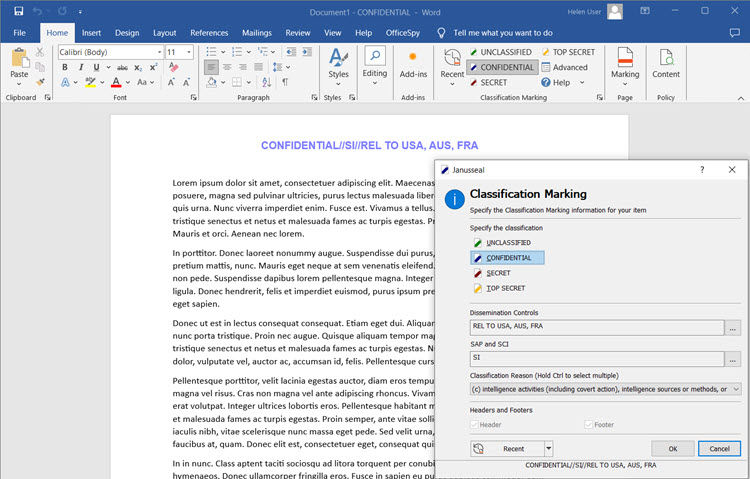The height and width of the screenshot is (479, 750).
Task: Select Center paragraph alignment
Action: point(227,67)
